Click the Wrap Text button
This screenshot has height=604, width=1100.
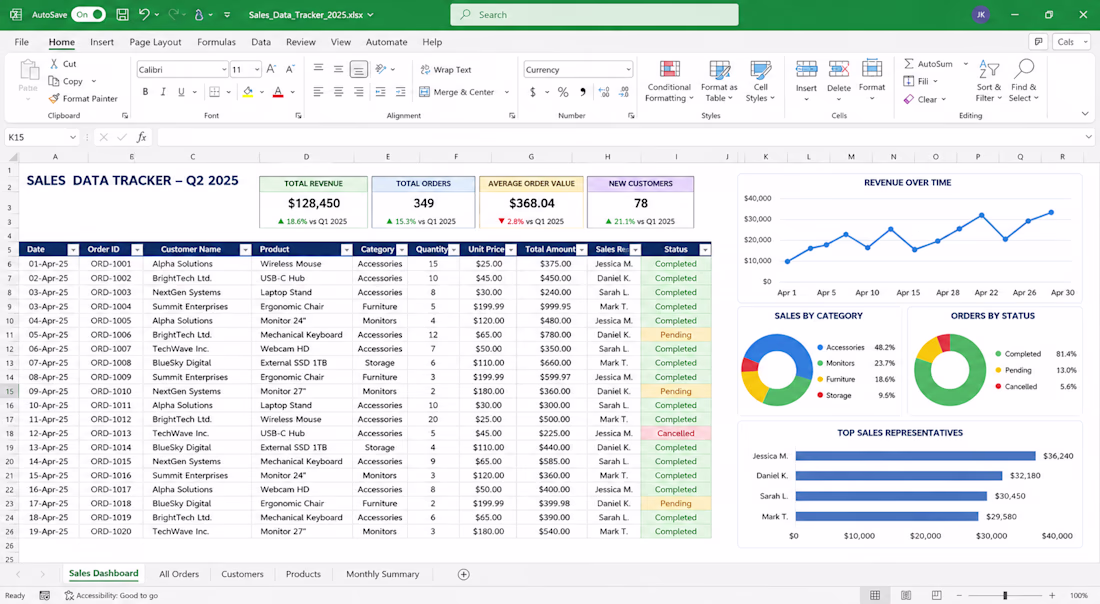click(x=445, y=69)
